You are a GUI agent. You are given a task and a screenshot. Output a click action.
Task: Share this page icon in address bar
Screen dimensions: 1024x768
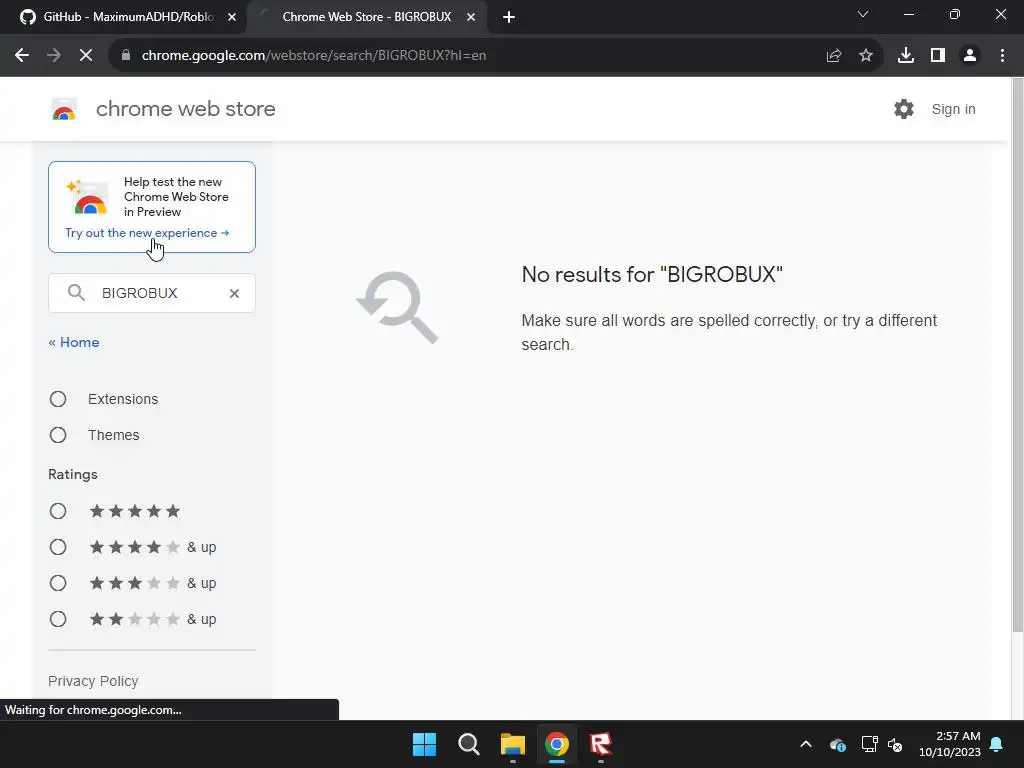pyautogui.click(x=834, y=56)
